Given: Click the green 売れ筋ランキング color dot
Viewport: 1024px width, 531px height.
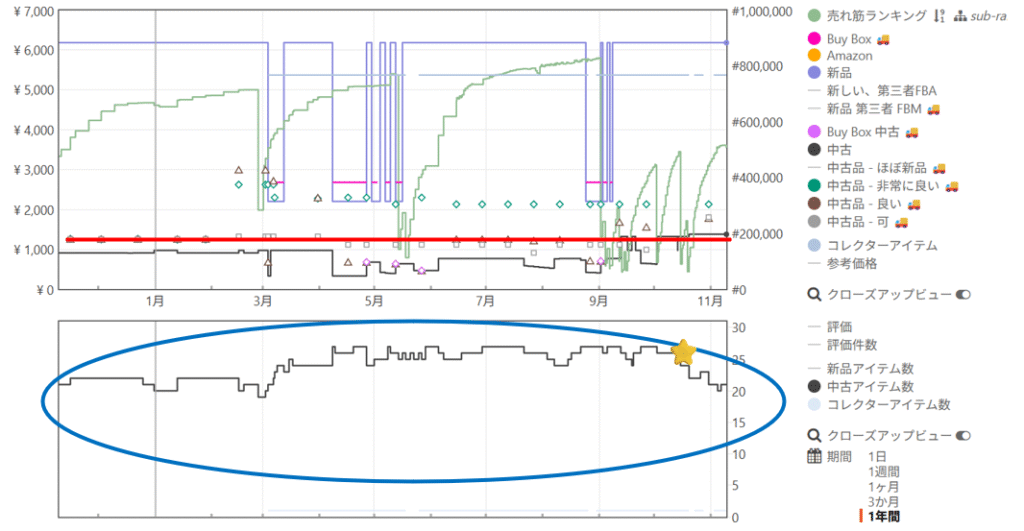Looking at the screenshot, I should point(815,15).
